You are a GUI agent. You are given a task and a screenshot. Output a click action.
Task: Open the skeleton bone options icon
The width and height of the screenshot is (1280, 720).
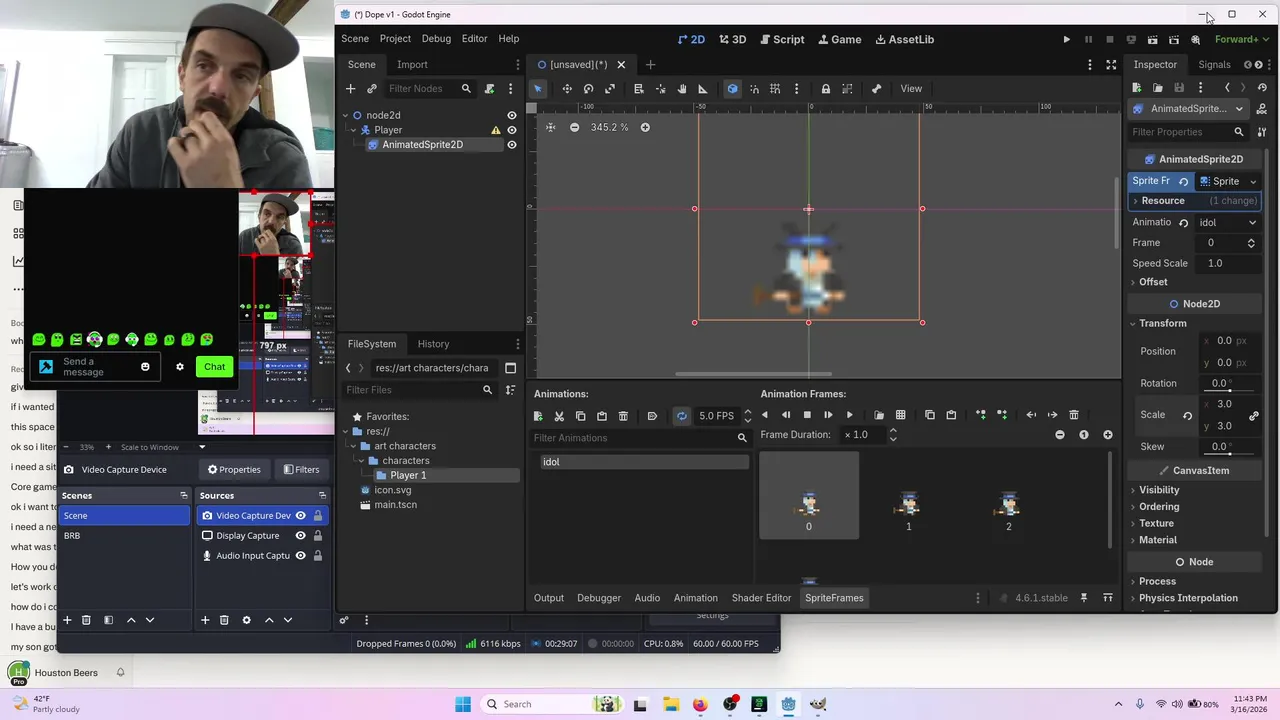tap(876, 89)
